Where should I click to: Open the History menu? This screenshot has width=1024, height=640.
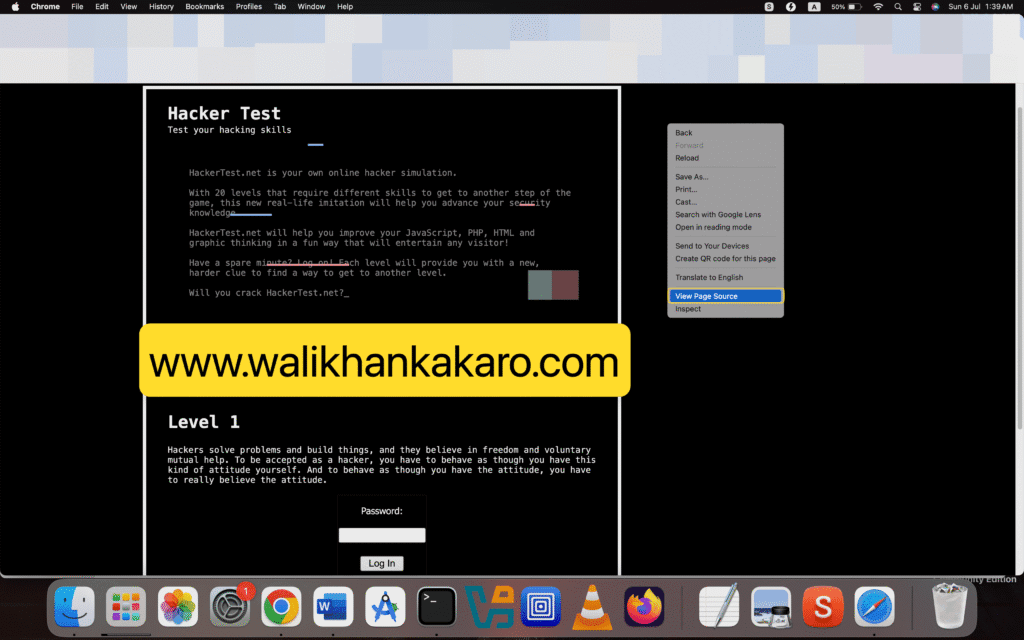[161, 7]
